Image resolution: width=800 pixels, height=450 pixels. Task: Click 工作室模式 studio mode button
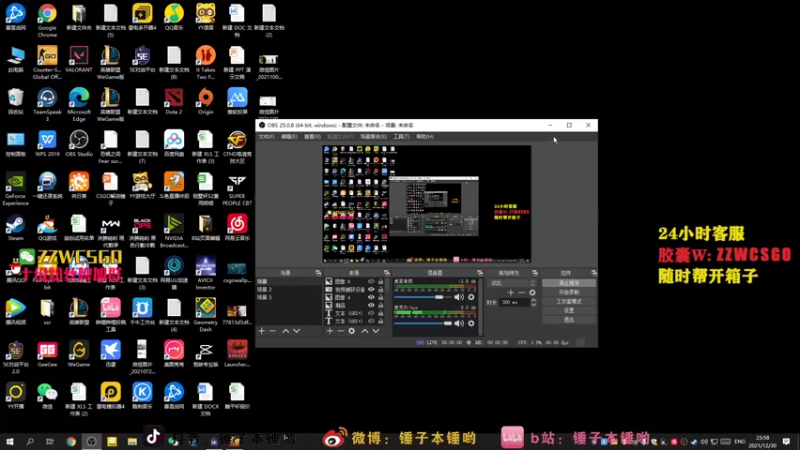point(569,302)
